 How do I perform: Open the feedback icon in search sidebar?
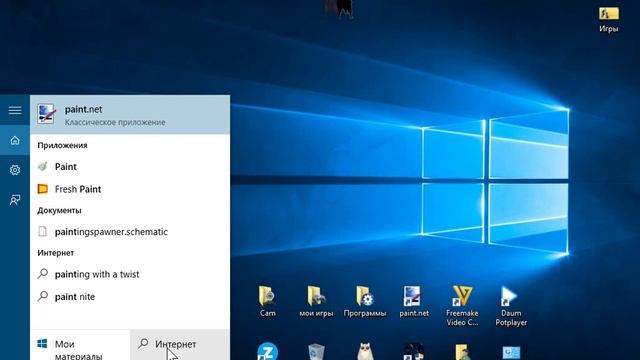pos(15,200)
